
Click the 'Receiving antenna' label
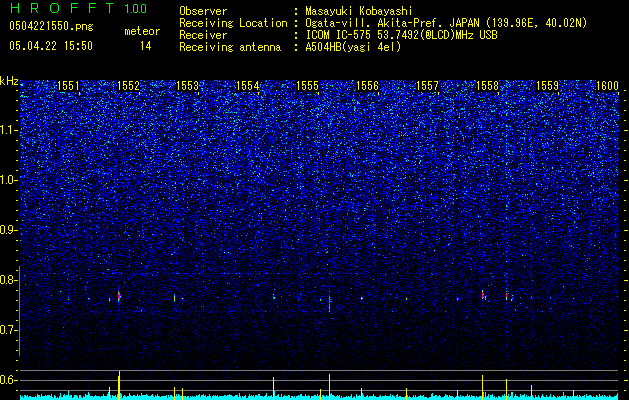pos(230,47)
